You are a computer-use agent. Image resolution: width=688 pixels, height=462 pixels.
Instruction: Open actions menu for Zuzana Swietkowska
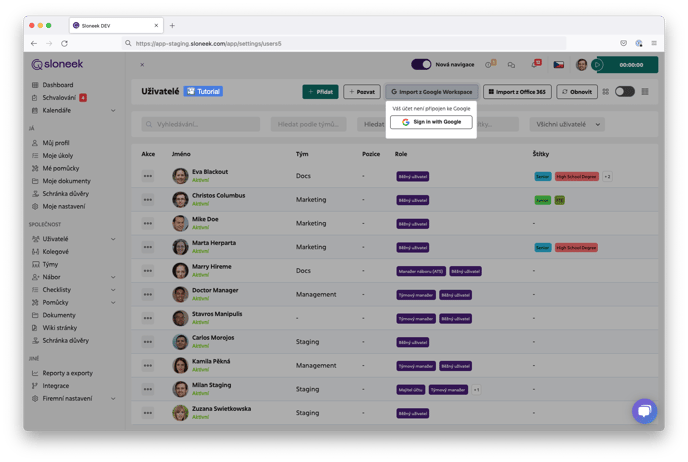[148, 413]
